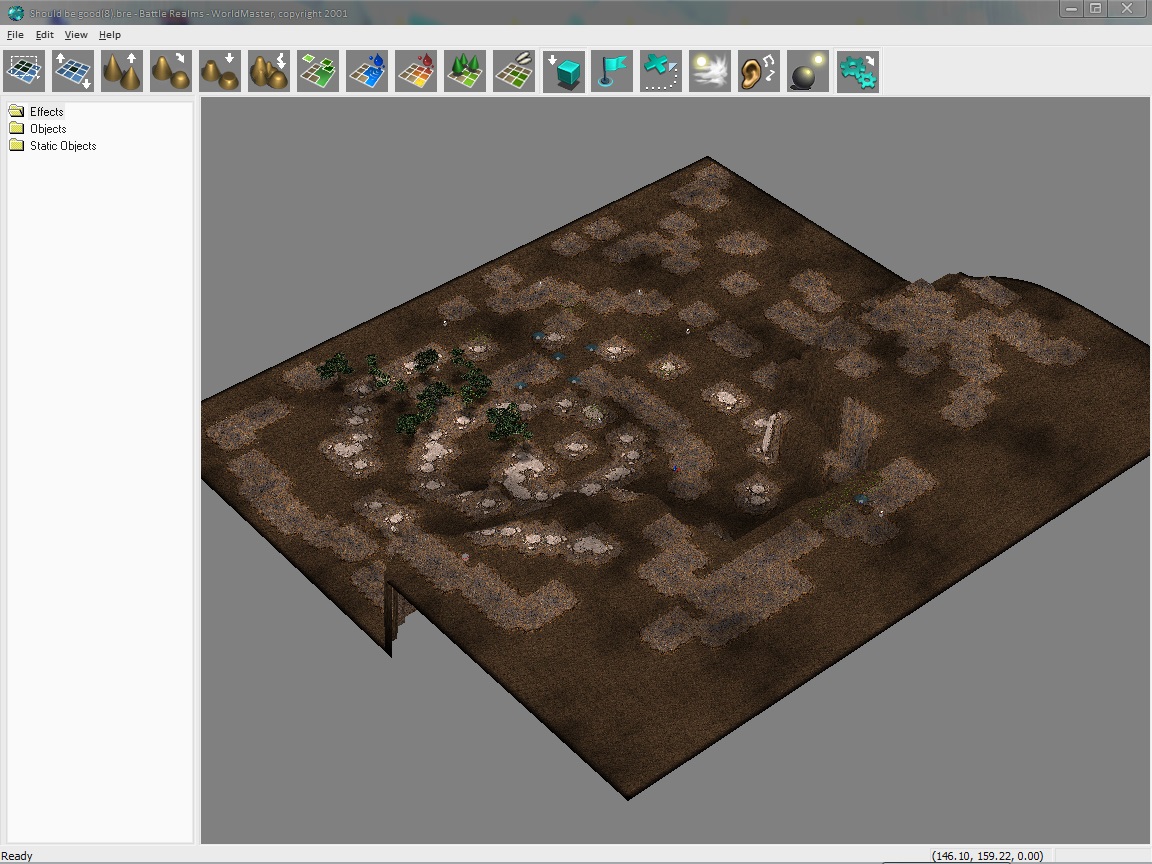Expand the Effects folder
Viewport: 1152px width, 864px height.
point(46,112)
